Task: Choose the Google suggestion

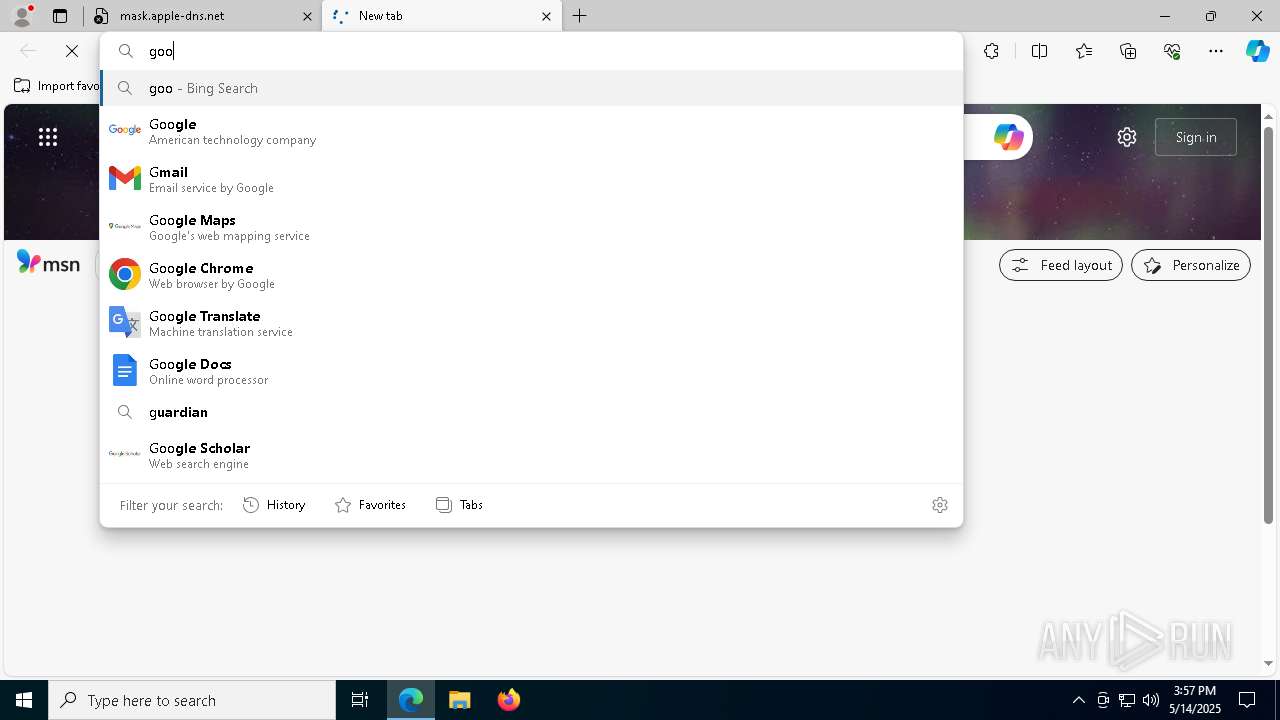Action: (531, 131)
